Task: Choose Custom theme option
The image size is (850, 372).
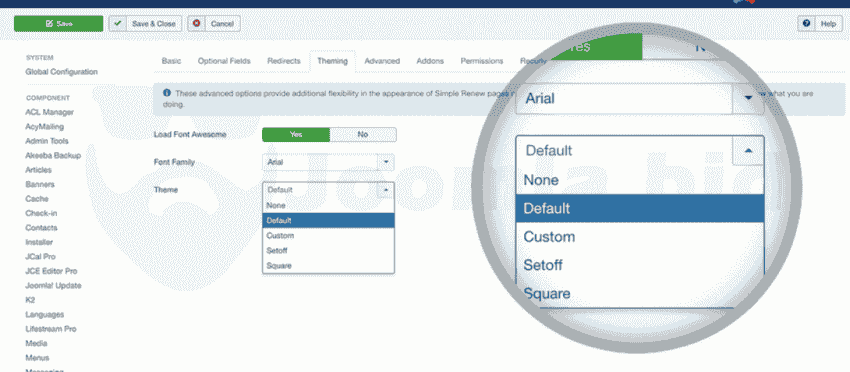Action: coord(328,236)
